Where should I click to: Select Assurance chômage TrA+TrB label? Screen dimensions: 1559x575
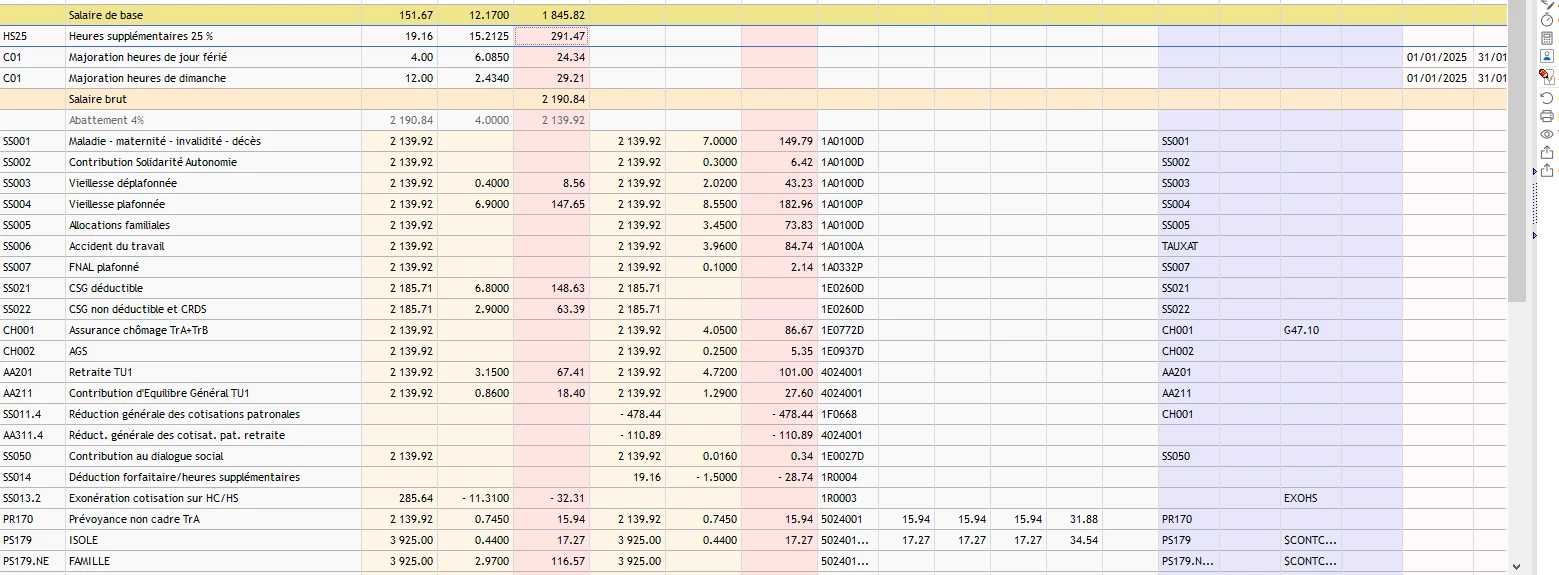click(x=138, y=330)
